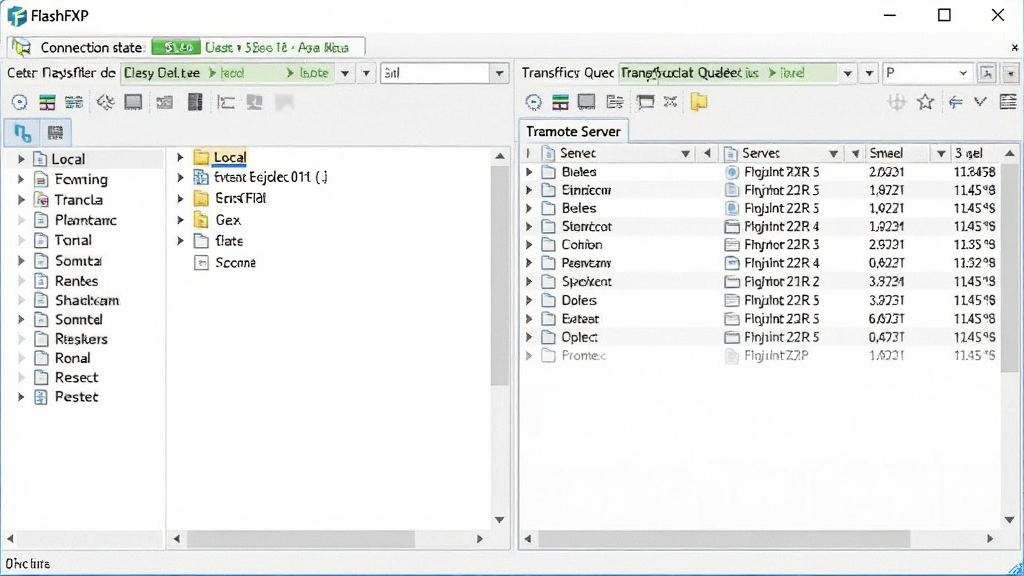Expand the Gex folder
The height and width of the screenshot is (576, 1024).
[x=181, y=220]
